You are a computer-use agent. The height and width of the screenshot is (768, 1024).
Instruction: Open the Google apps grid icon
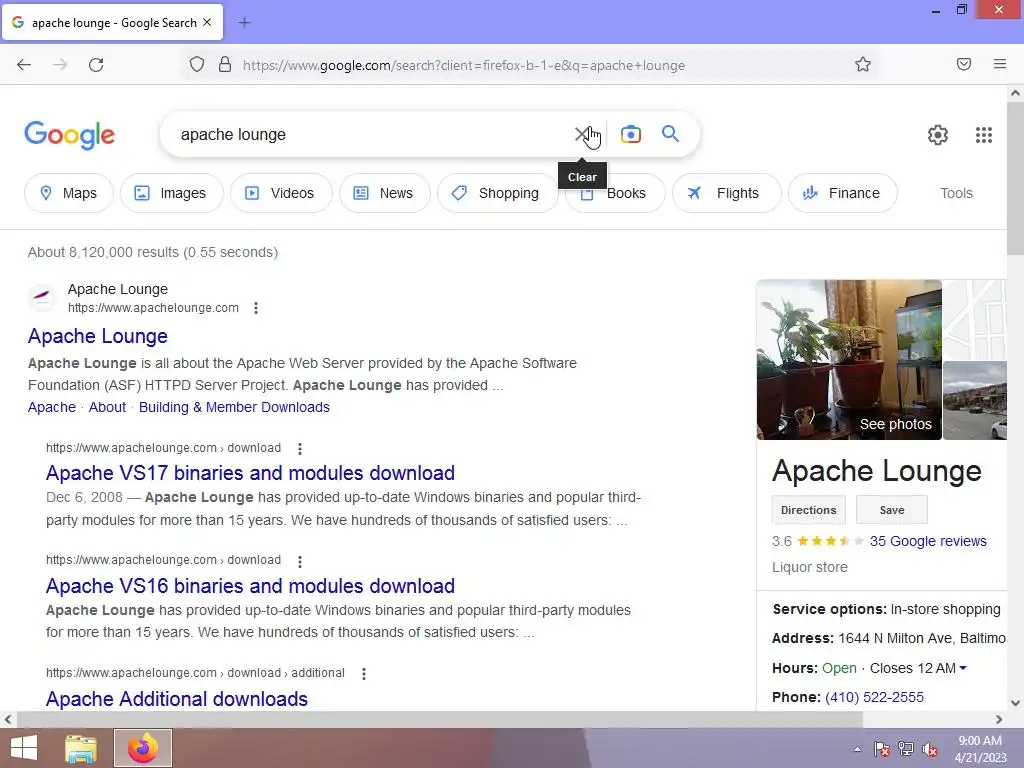point(984,135)
